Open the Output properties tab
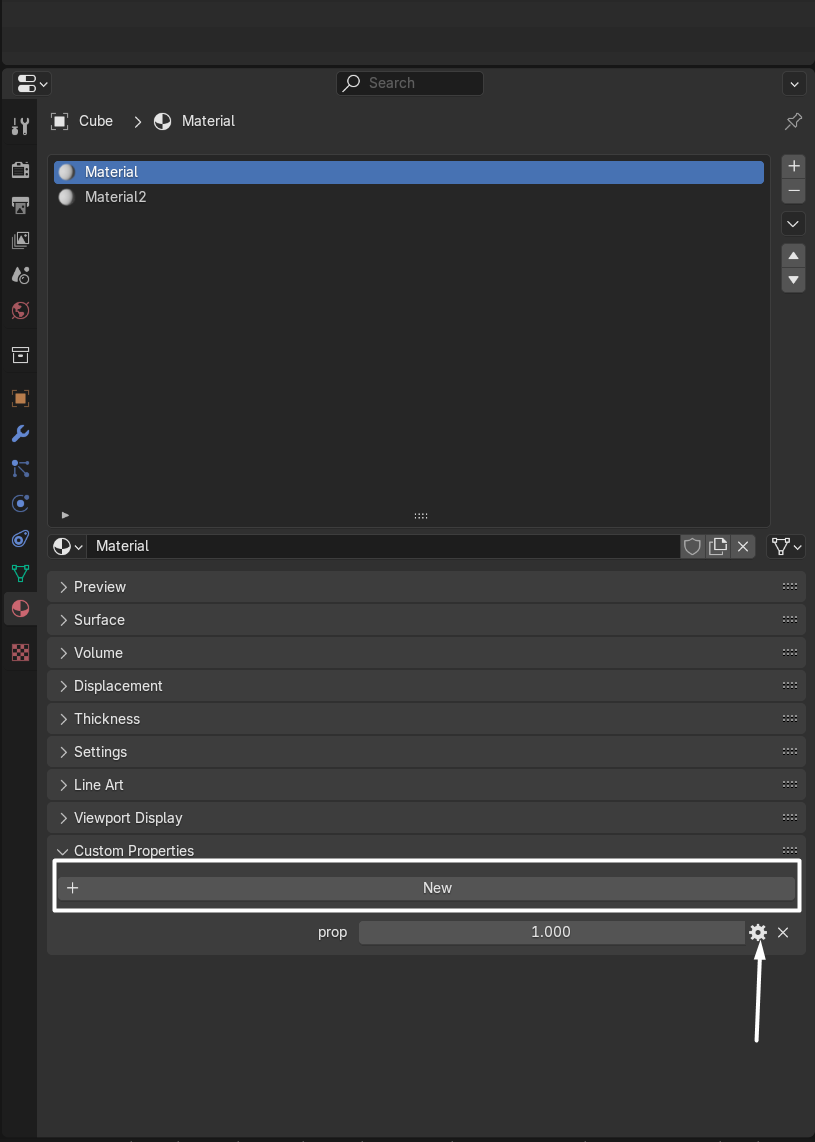The image size is (815, 1142). coord(20,205)
